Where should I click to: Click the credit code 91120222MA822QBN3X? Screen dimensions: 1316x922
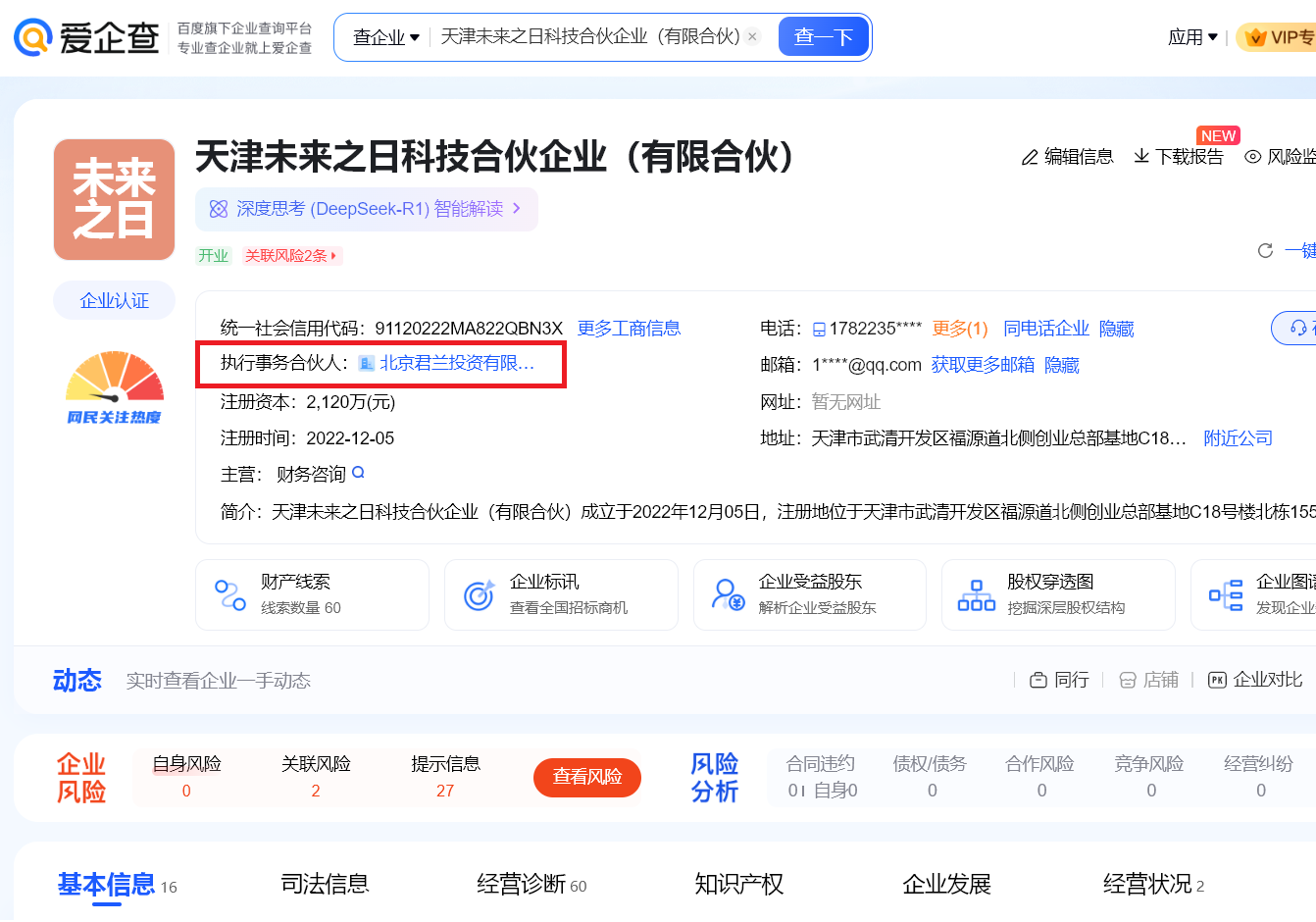469,329
